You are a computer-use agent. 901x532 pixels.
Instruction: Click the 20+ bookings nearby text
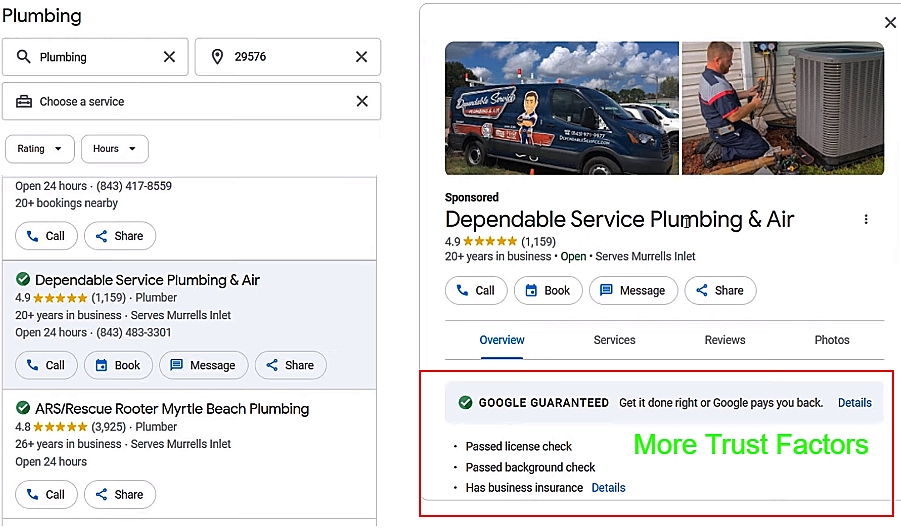point(66,203)
